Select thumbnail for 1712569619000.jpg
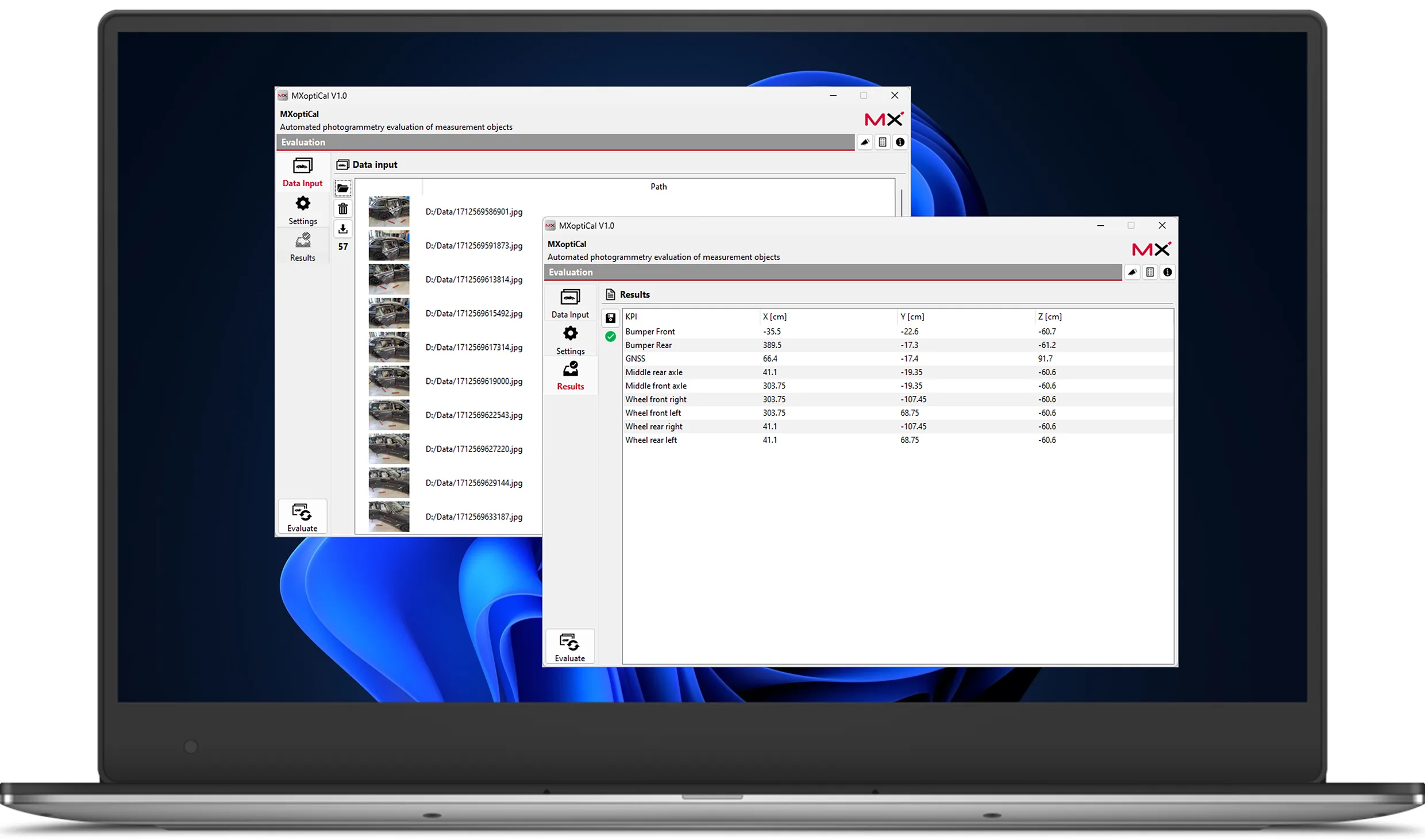This screenshot has width=1425, height=840. point(389,381)
